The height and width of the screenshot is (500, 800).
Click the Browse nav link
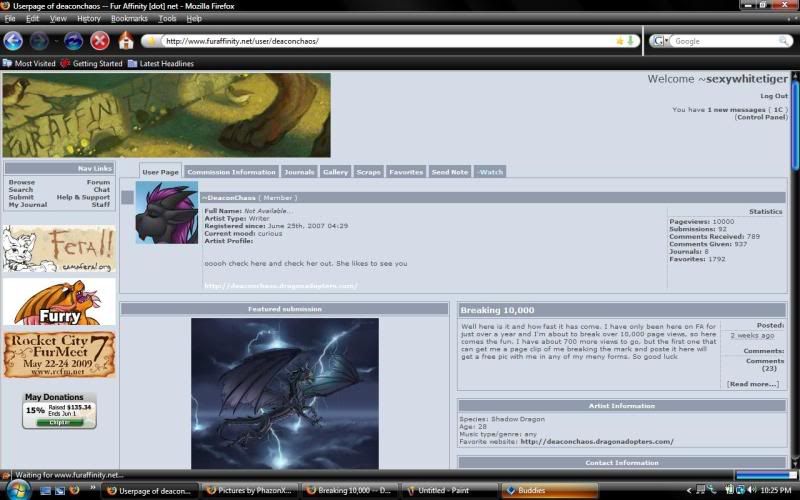21,182
